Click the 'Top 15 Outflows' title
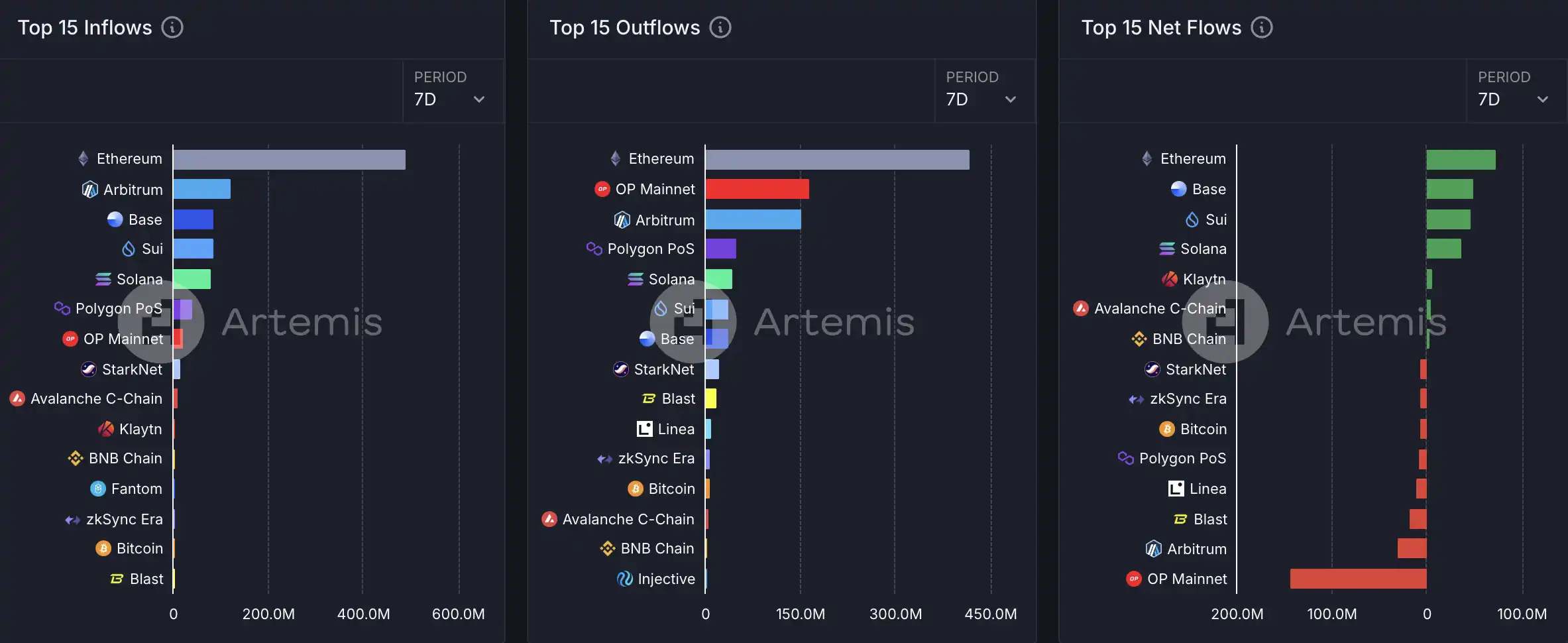The image size is (1568, 643). coord(625,28)
